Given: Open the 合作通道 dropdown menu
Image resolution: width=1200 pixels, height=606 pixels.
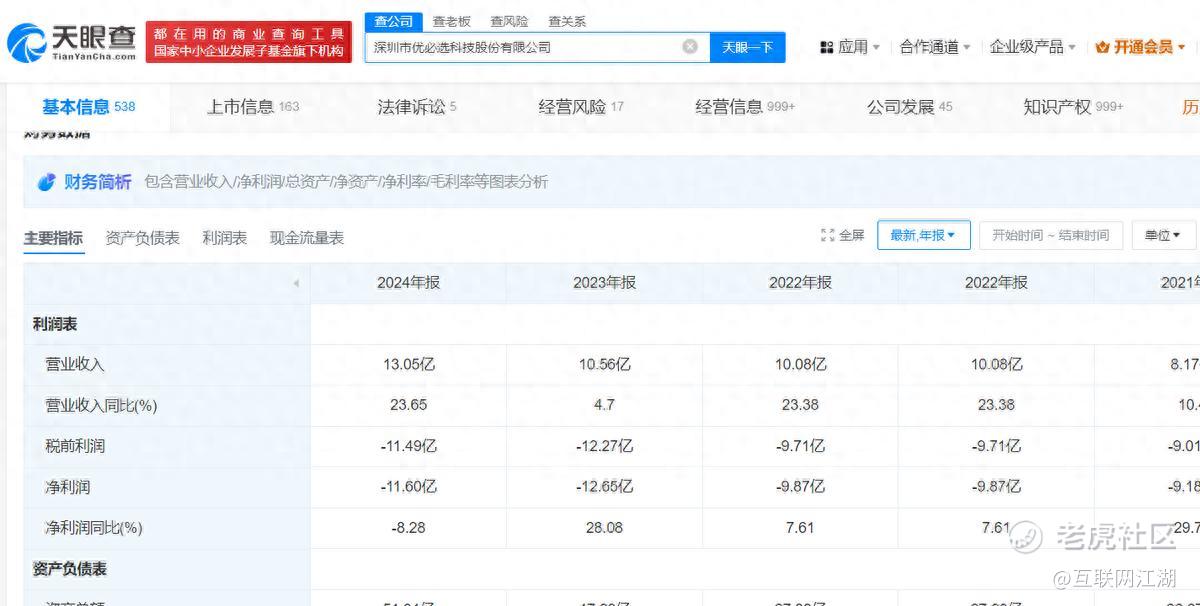Looking at the screenshot, I should pos(935,47).
